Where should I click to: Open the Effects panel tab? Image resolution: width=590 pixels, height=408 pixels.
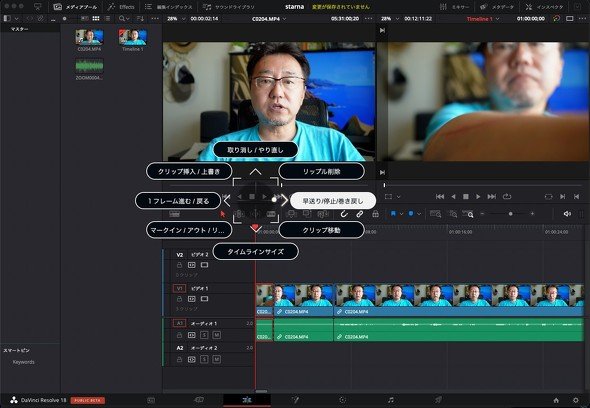121,7
